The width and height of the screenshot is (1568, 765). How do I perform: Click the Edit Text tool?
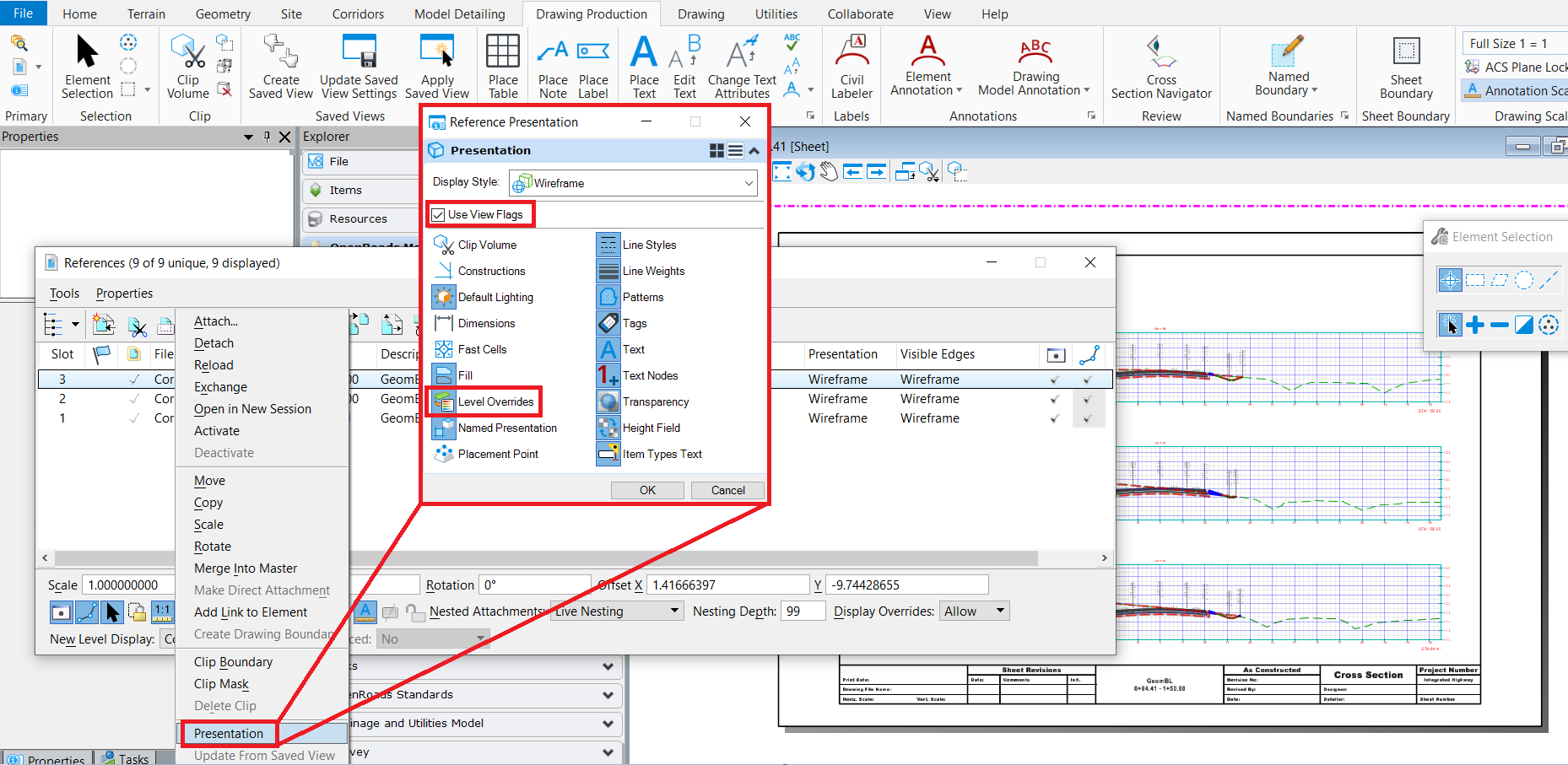click(684, 66)
